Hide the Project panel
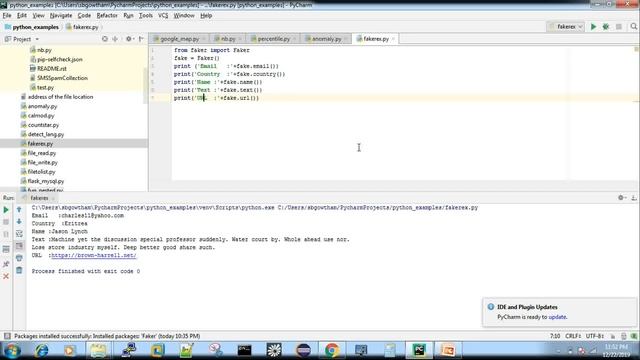Screen dimensions: 640x360 click(141, 39)
